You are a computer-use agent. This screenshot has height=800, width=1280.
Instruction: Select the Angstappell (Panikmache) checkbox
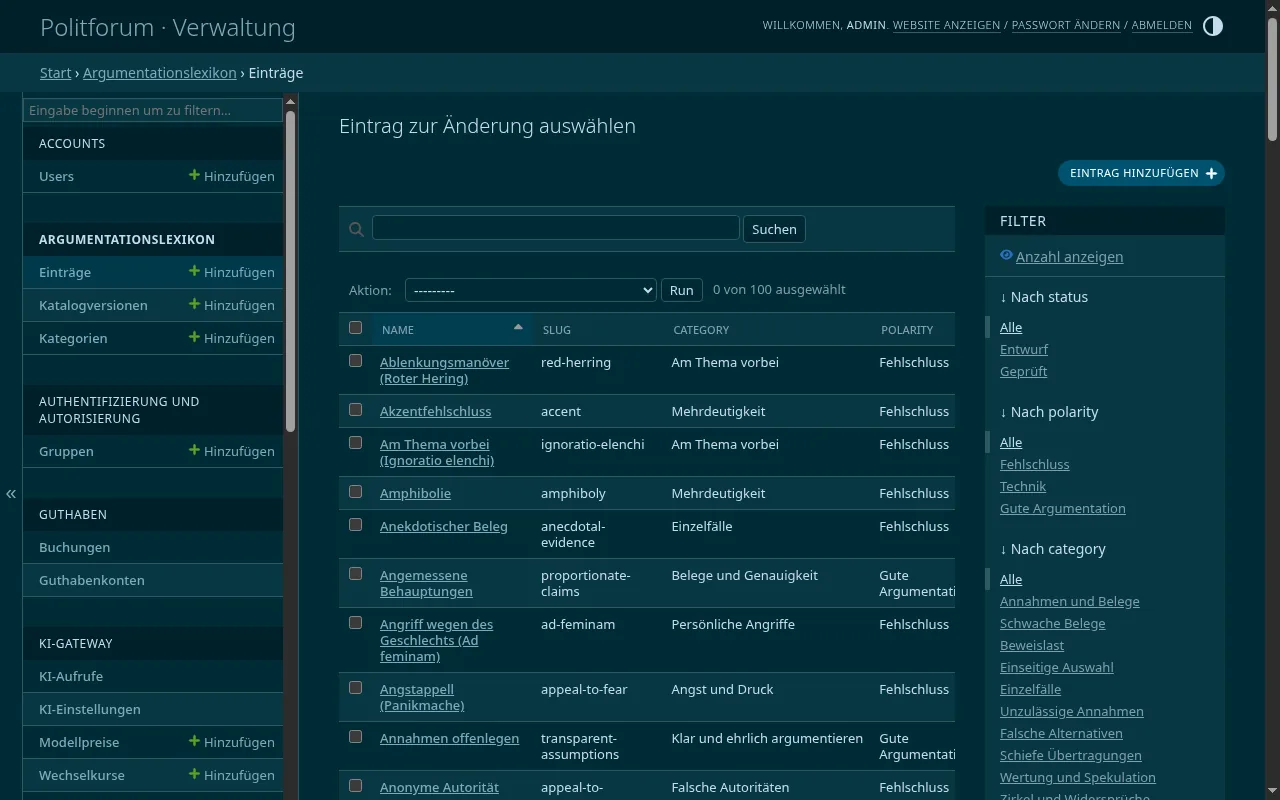355,688
